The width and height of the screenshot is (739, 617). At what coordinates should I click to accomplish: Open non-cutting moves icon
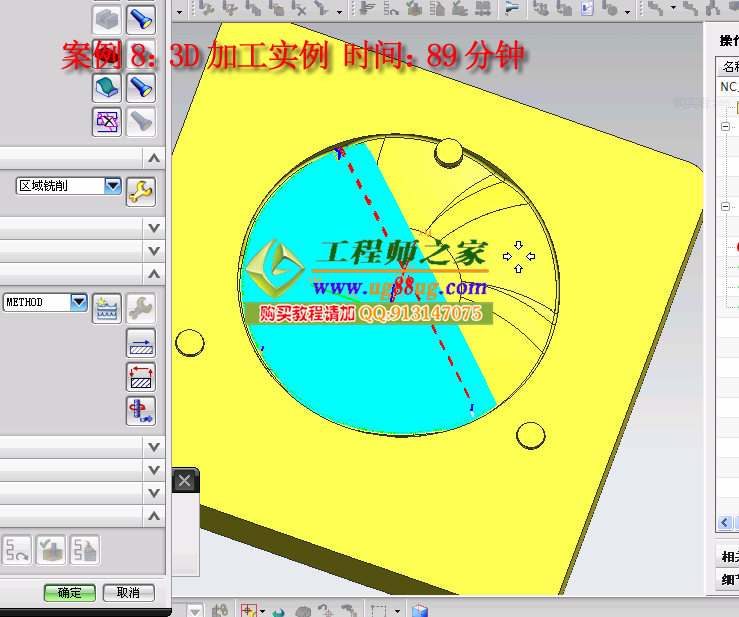coord(140,377)
